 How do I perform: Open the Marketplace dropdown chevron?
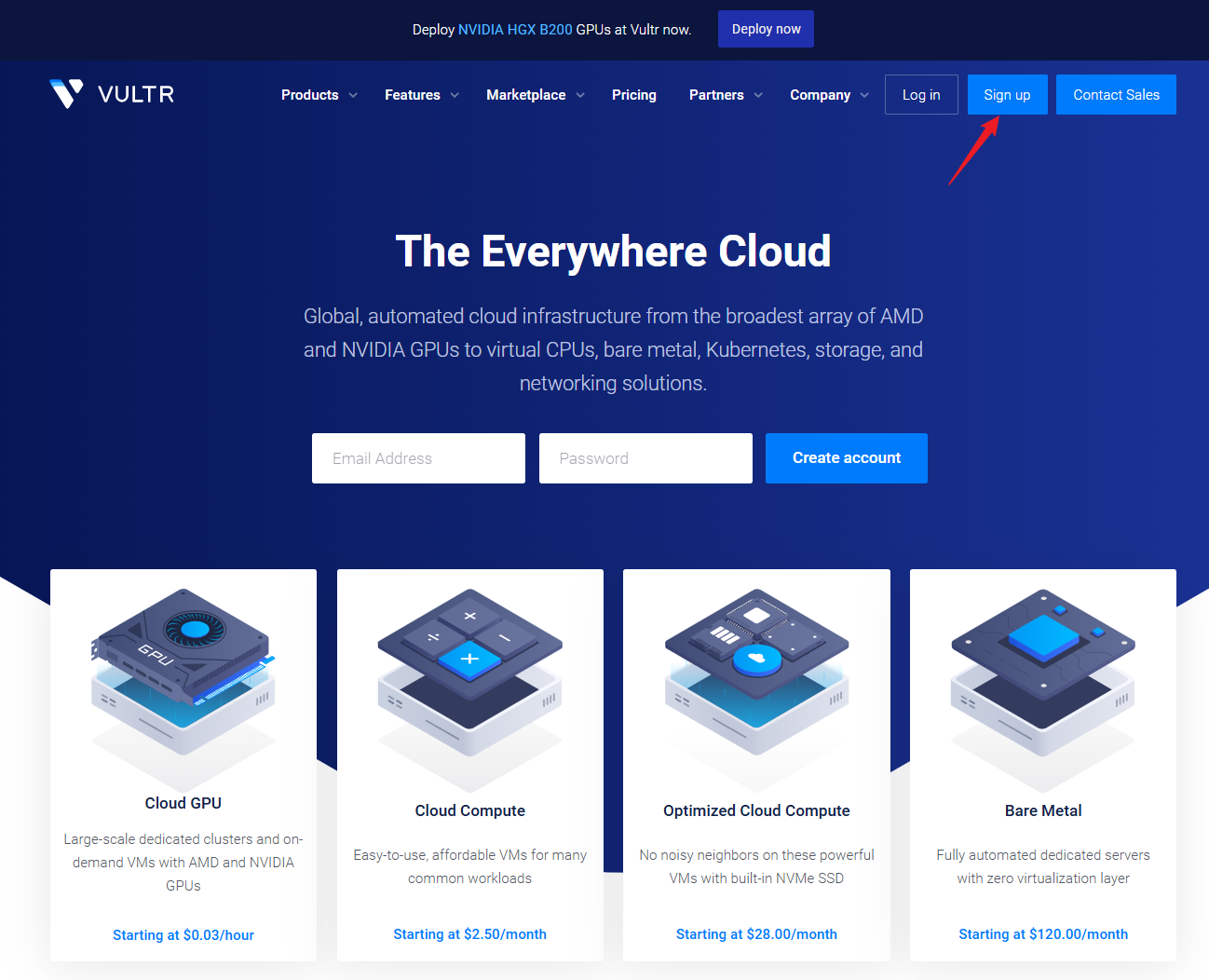(x=580, y=95)
